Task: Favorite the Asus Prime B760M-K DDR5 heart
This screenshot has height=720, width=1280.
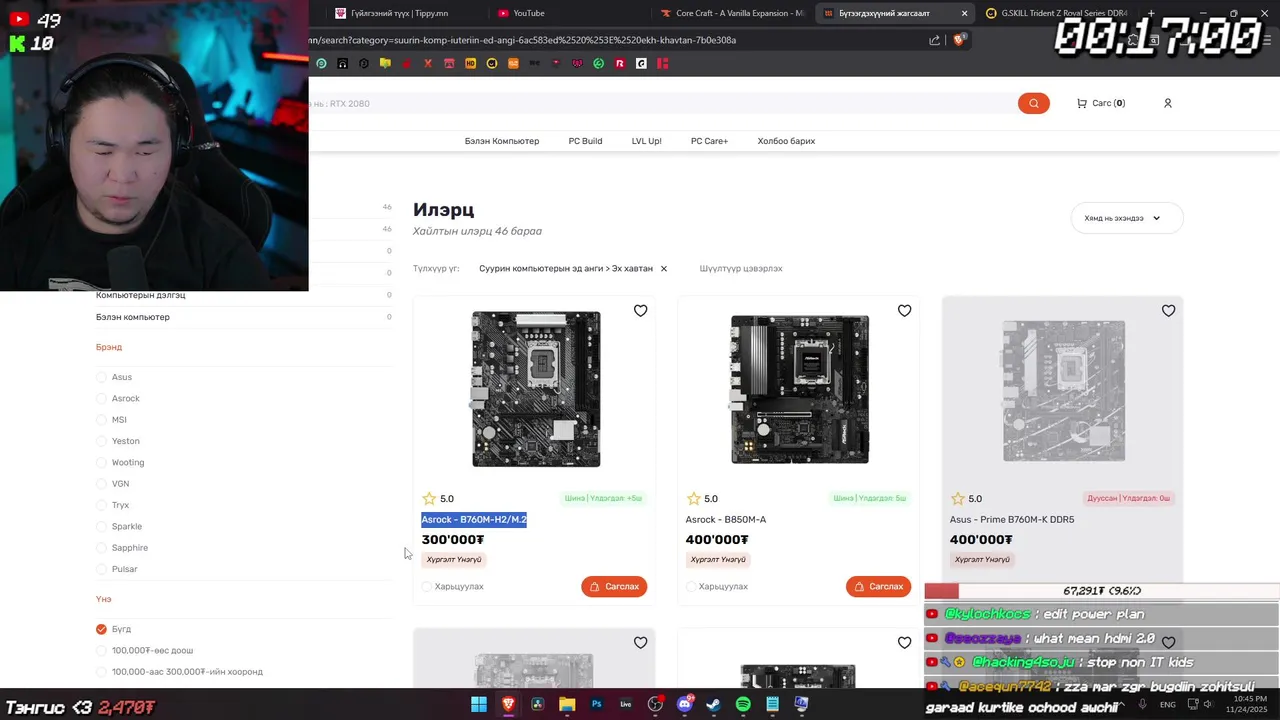Action: (1168, 311)
